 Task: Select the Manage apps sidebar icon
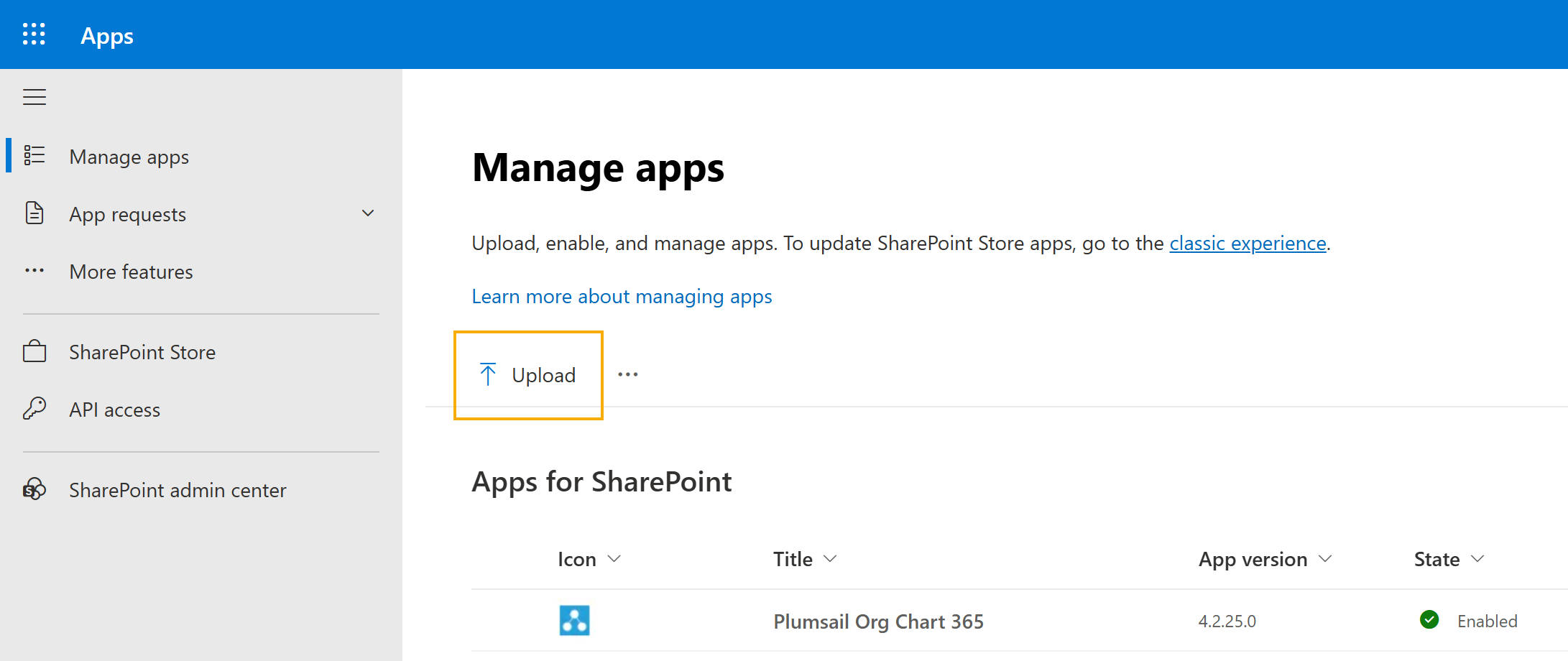(34, 155)
